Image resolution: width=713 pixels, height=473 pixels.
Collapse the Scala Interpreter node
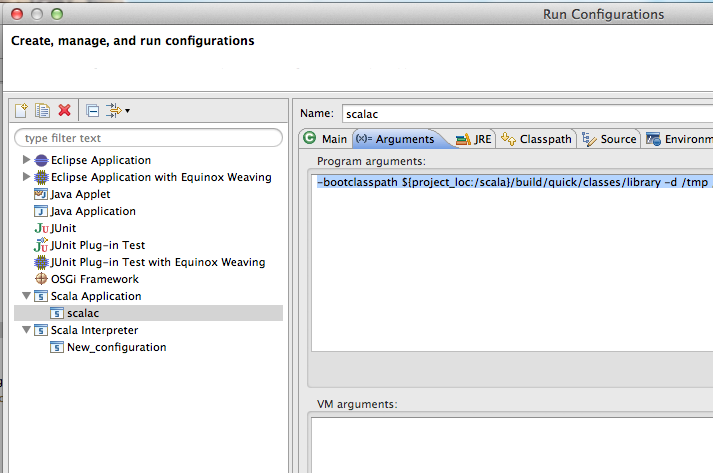click(26, 330)
